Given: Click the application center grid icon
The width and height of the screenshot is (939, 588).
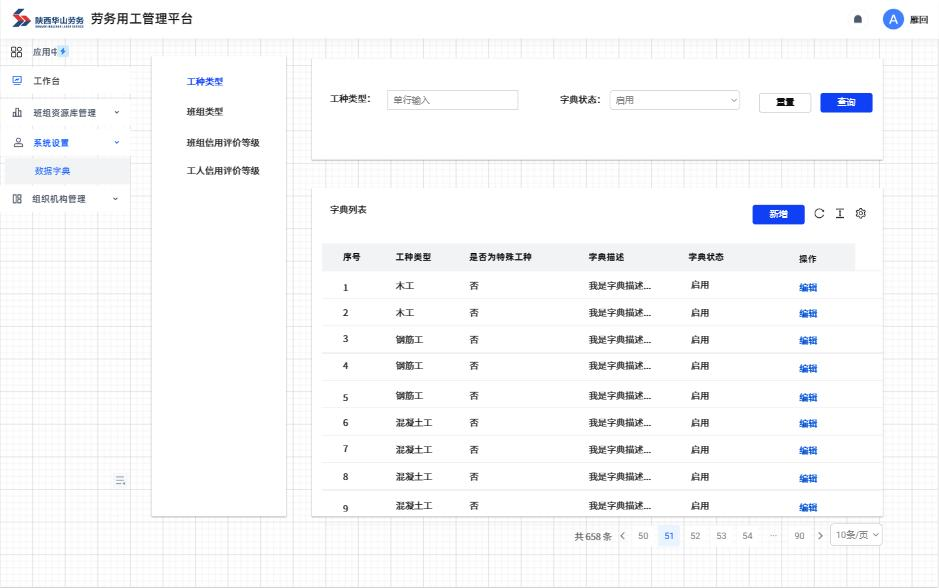Looking at the screenshot, I should pyautogui.click(x=16, y=52).
